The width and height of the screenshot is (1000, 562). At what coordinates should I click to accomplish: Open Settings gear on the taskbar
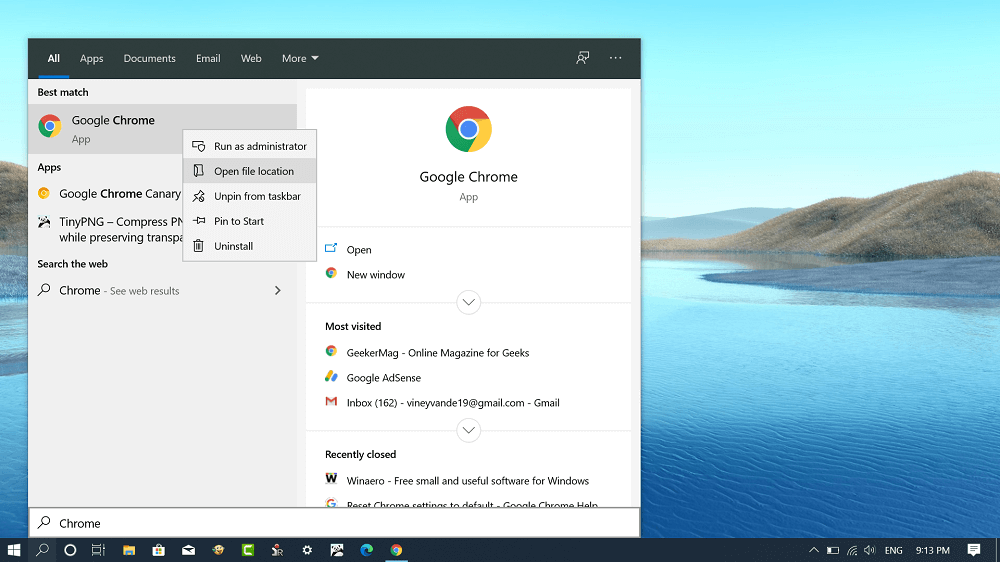tap(307, 550)
